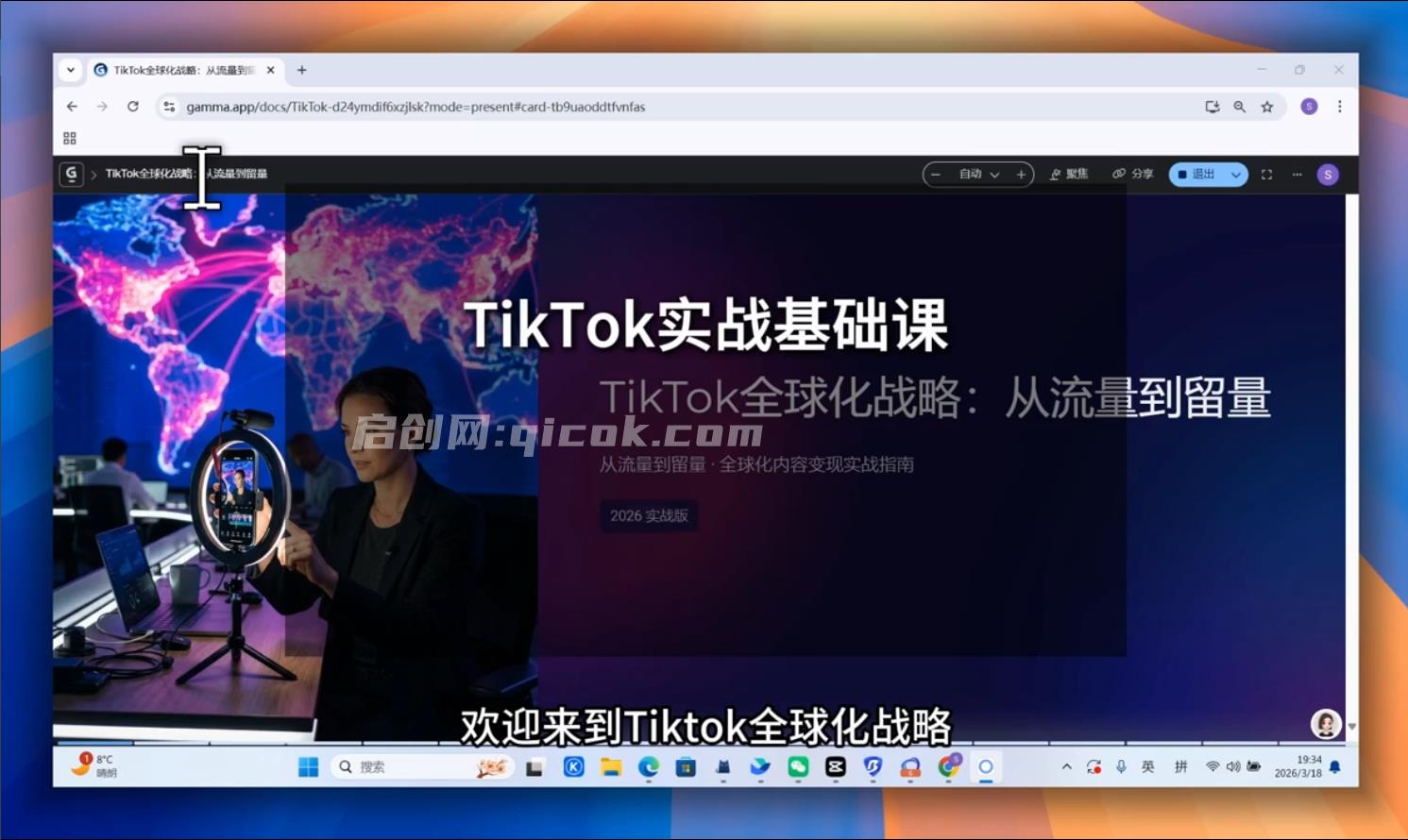Open the three-dot more options menu
This screenshot has width=1408, height=840.
[1298, 175]
